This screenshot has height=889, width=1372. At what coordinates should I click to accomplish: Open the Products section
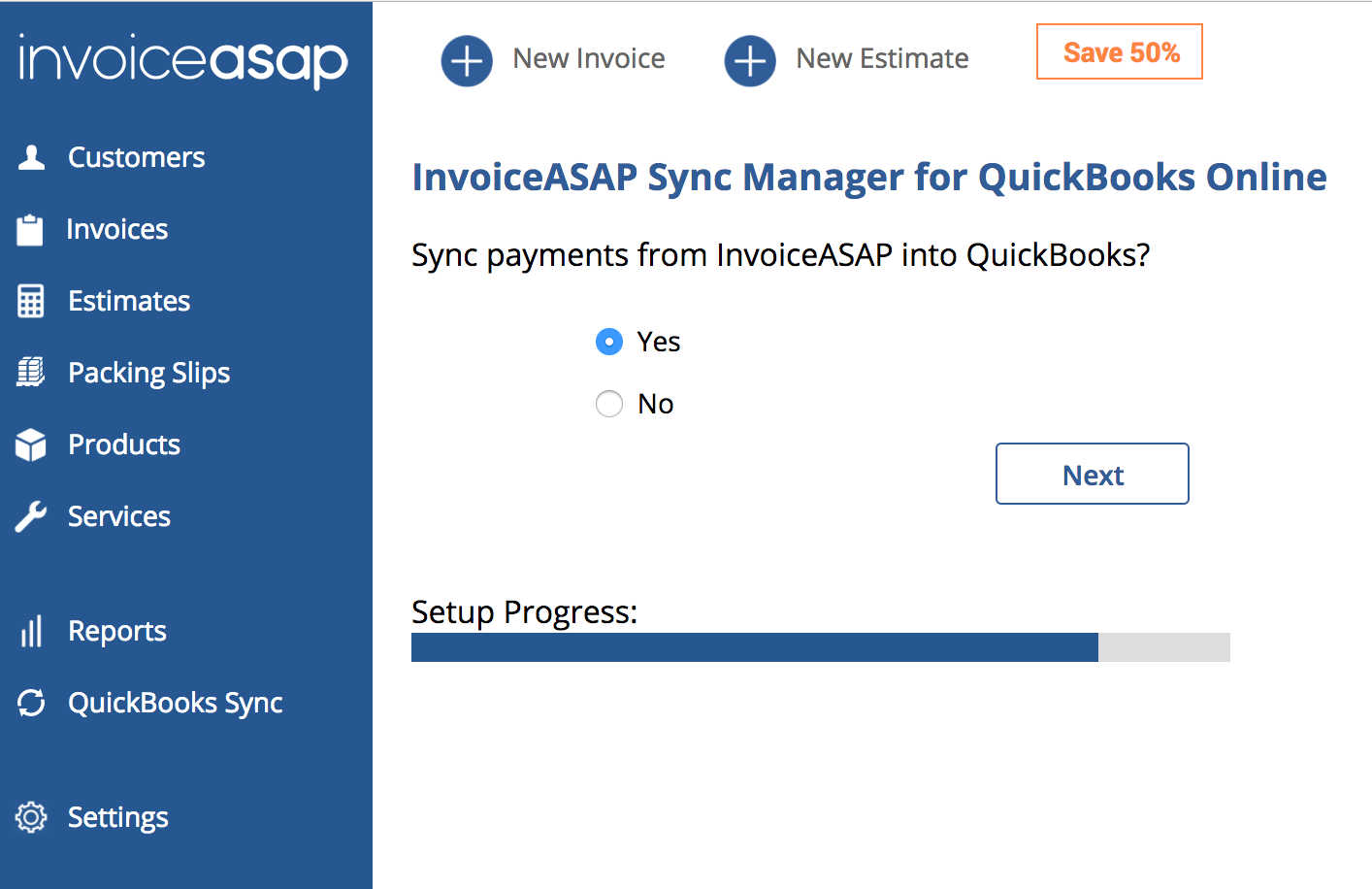tap(124, 444)
